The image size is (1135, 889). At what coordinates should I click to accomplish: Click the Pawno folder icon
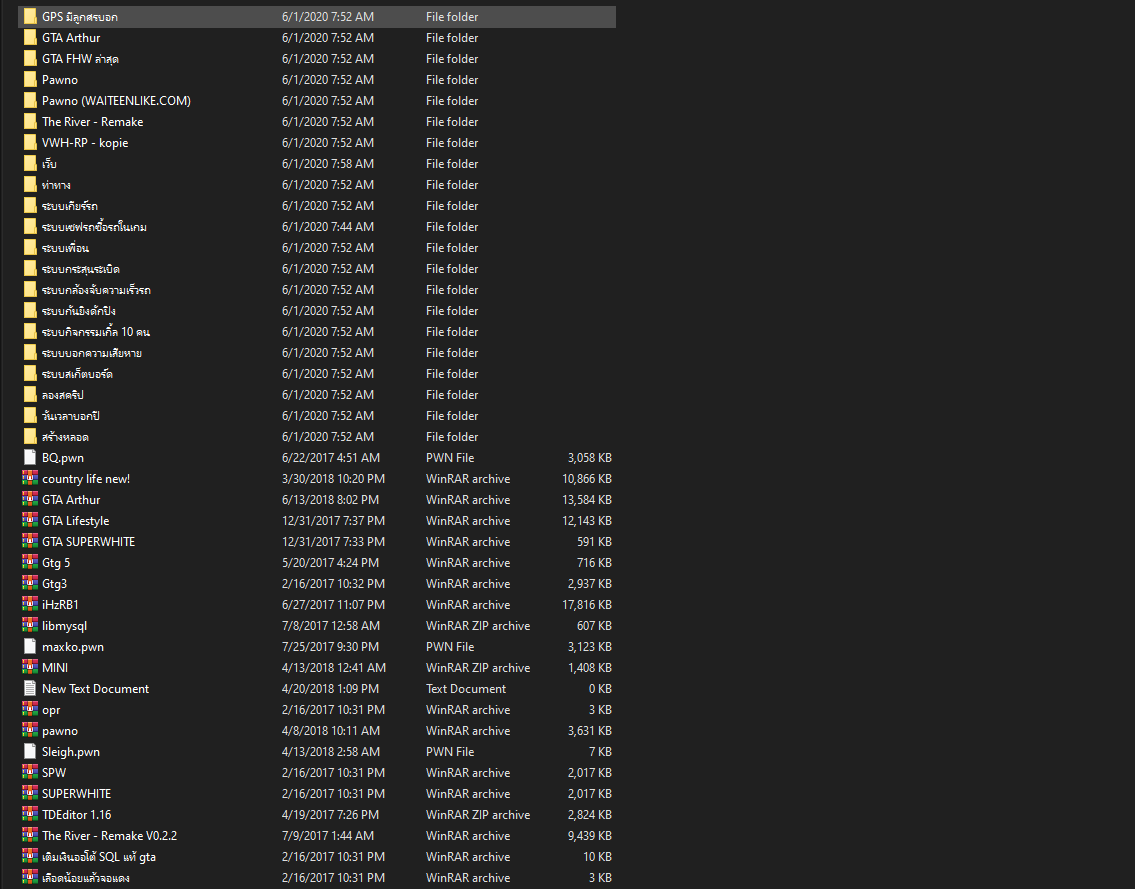pyautogui.click(x=30, y=80)
